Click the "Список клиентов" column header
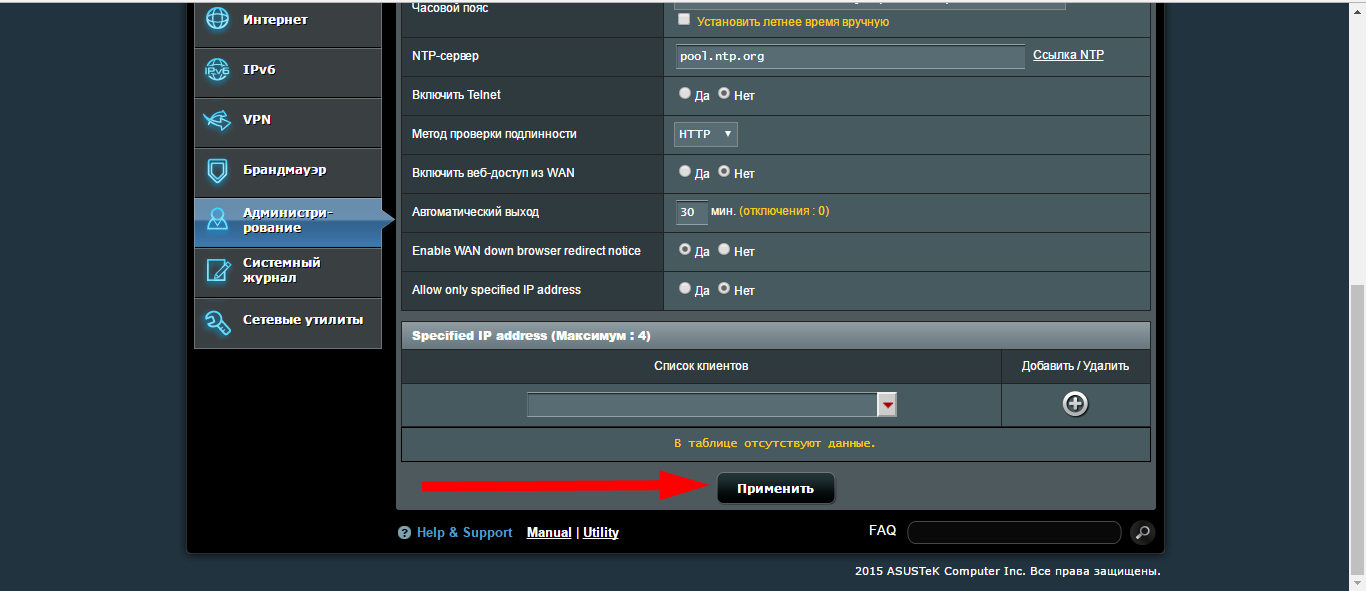Image resolution: width=1366 pixels, height=591 pixels. click(x=701, y=366)
